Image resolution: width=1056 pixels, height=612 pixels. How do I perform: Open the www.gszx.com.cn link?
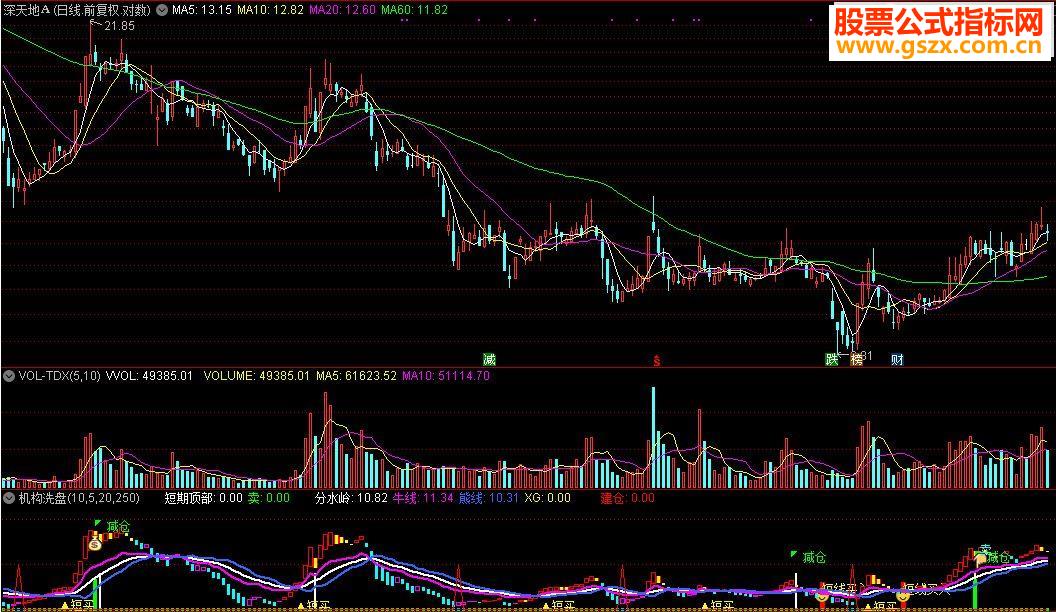(939, 46)
